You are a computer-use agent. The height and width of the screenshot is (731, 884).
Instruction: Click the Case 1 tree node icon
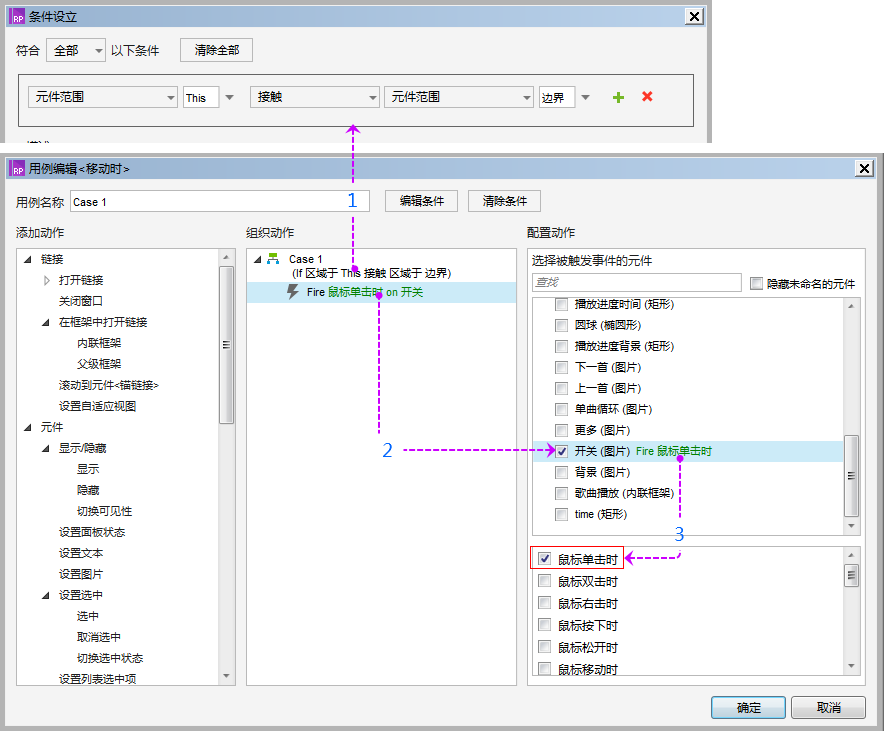tap(273, 259)
